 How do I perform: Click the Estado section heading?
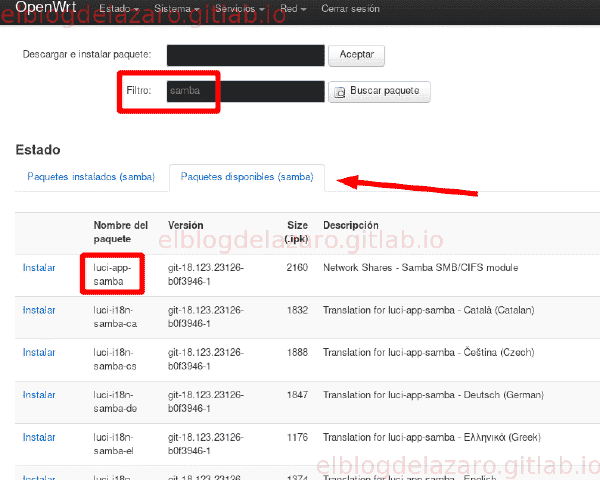tap(38, 150)
